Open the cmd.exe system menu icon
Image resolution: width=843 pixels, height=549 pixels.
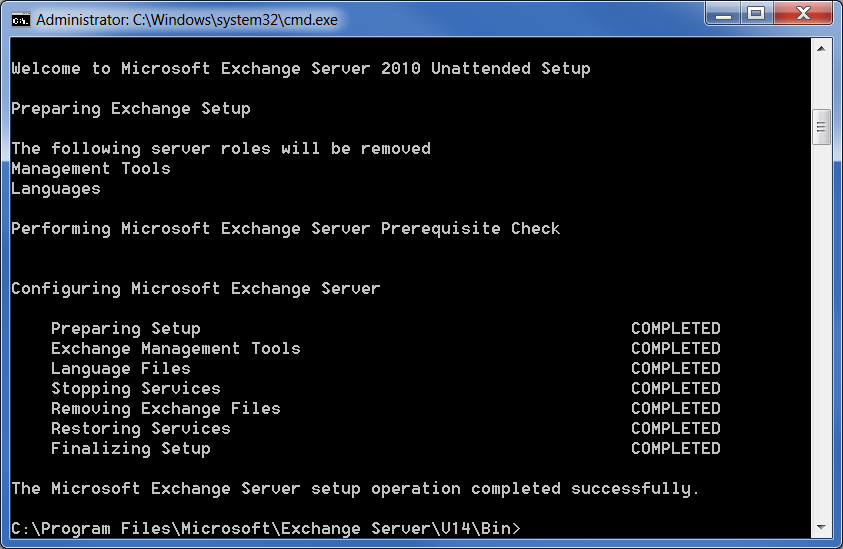click(x=20, y=20)
